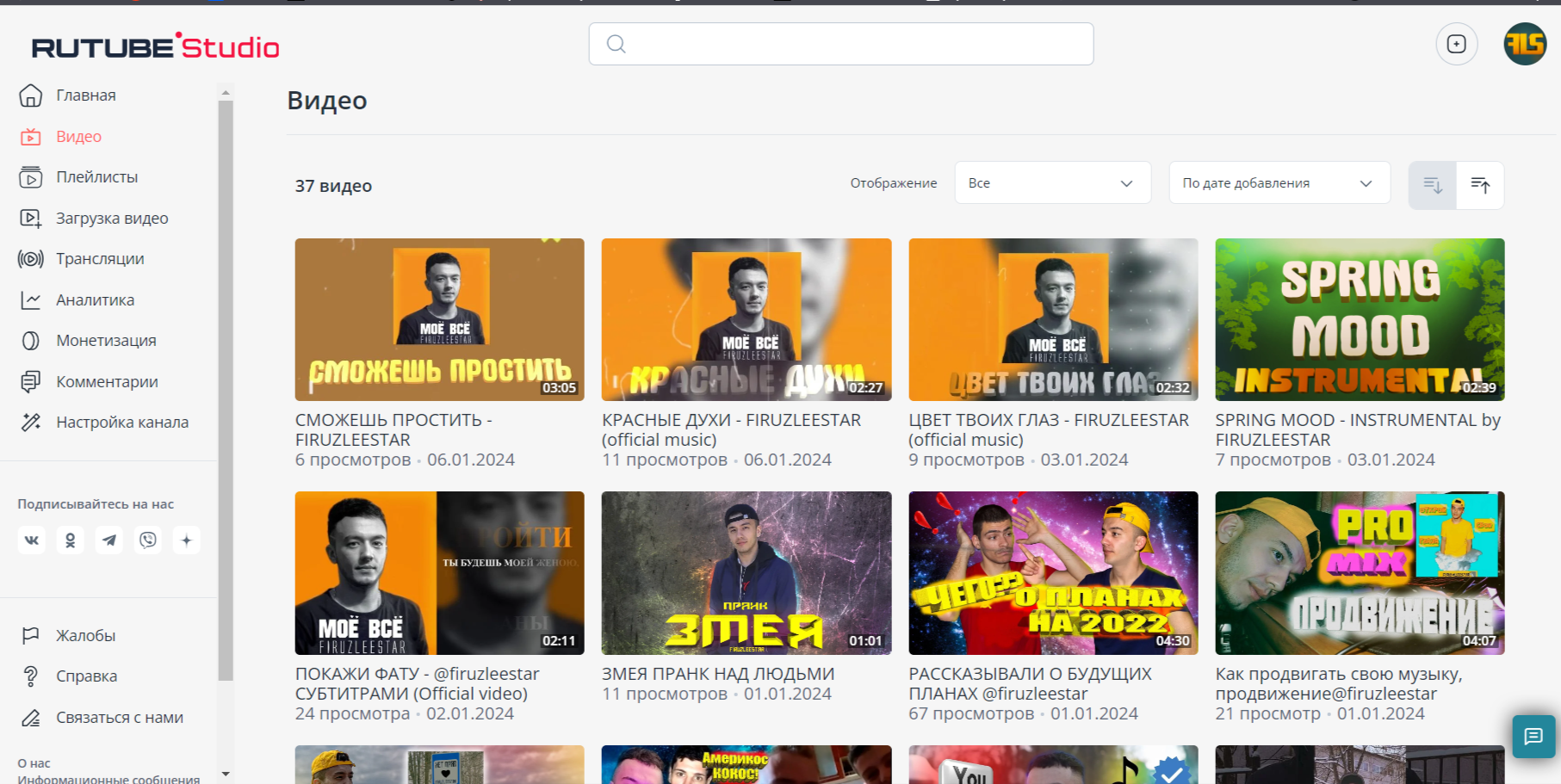Viewport: 1561px width, 784px height.
Task: Open the Zen star social link
Action: 187,540
